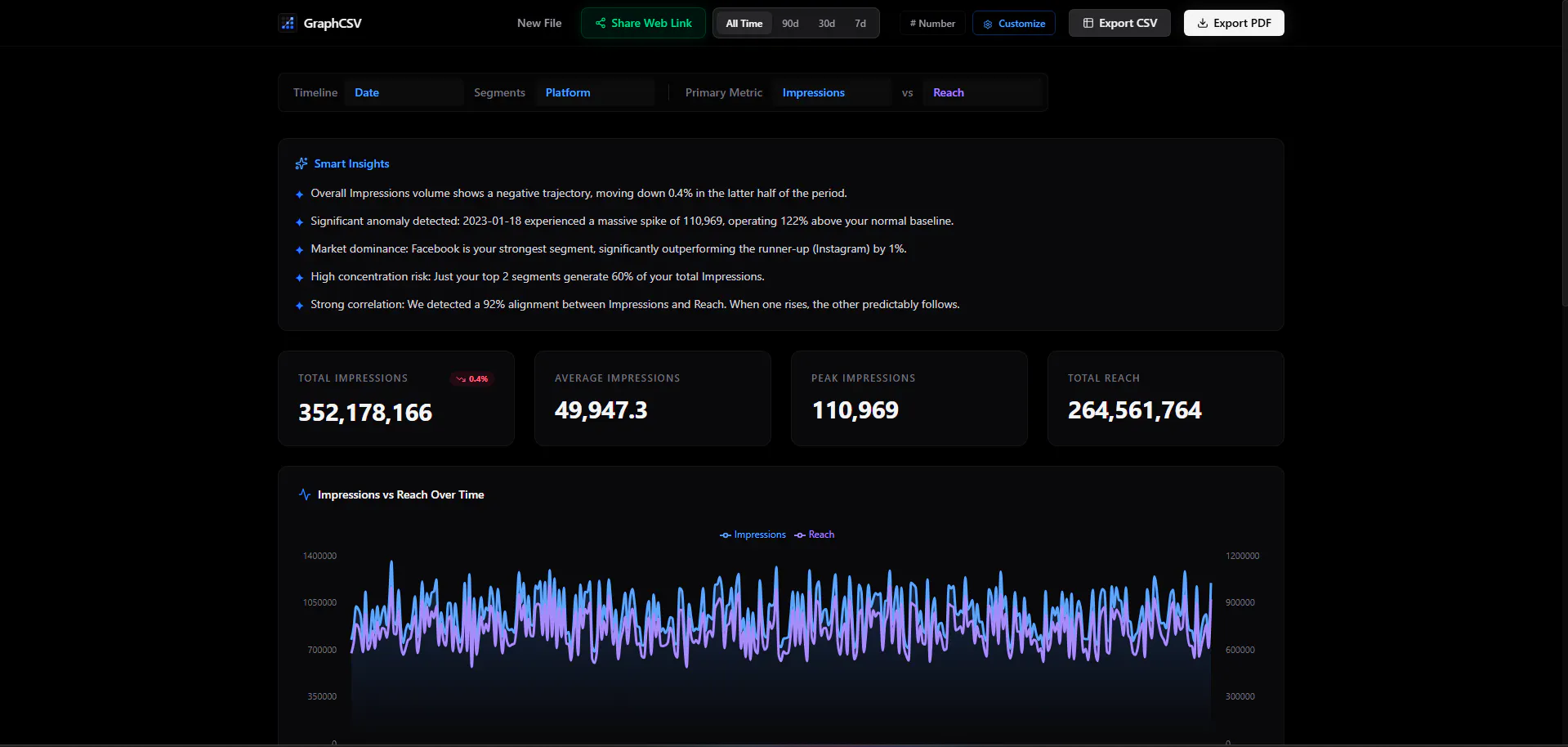Toggle the Impressions series in chart legend
The height and width of the screenshot is (747, 1568).
753,535
